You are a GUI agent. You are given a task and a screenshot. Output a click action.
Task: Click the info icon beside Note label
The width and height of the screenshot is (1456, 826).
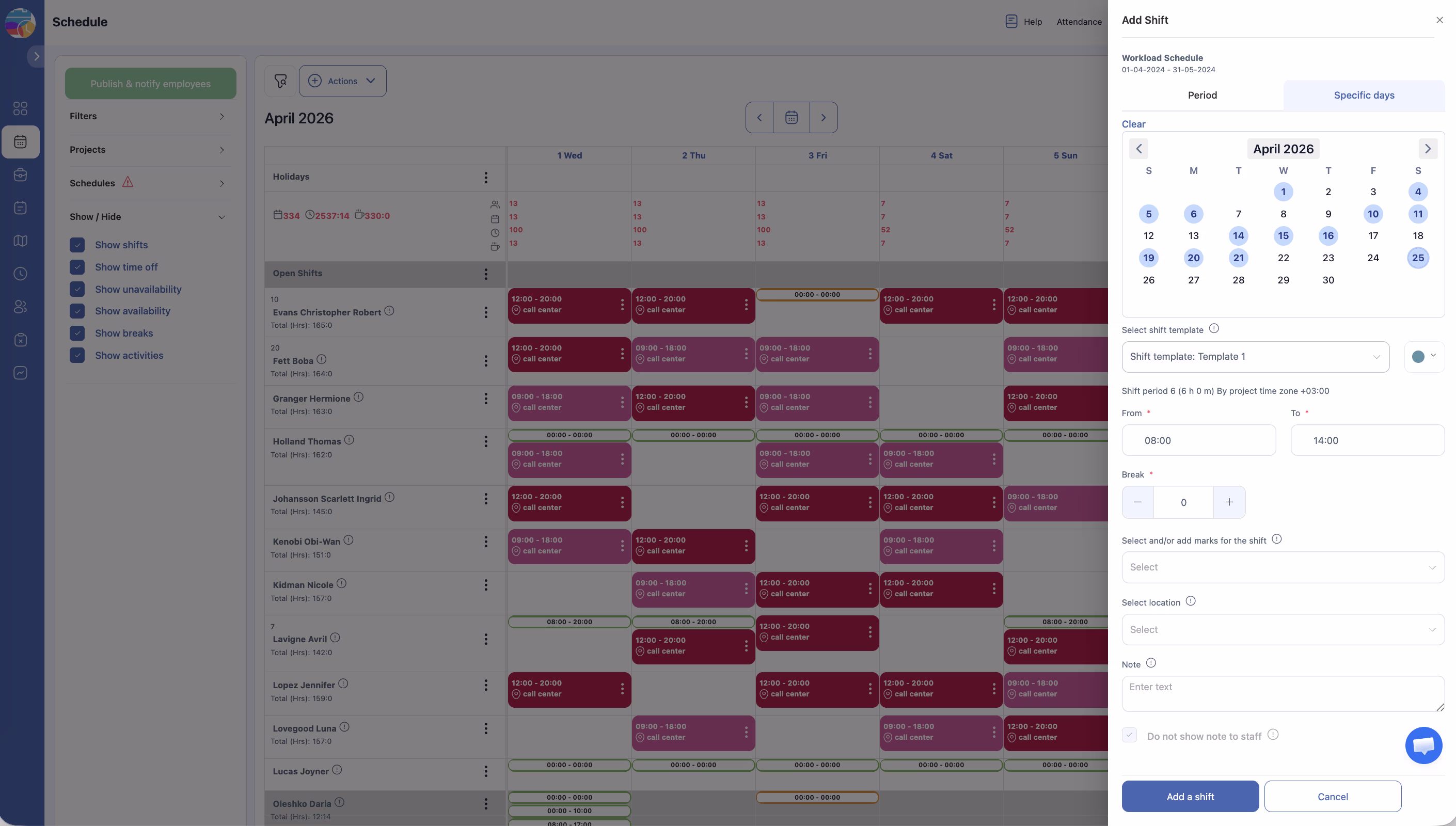pyautogui.click(x=1150, y=663)
